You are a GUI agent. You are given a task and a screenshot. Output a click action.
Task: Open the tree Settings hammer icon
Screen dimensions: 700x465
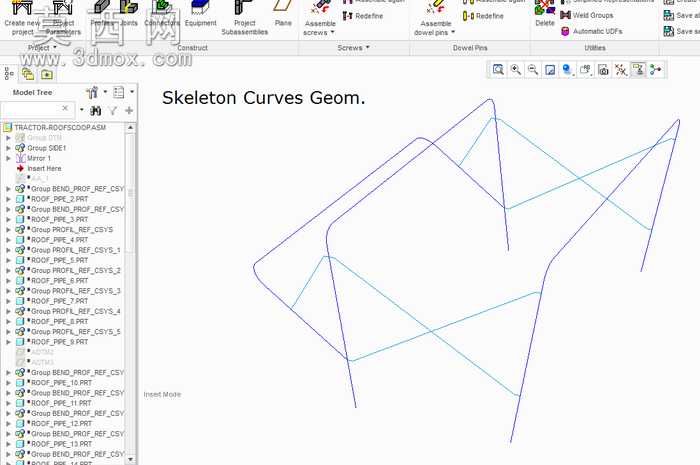pos(93,92)
